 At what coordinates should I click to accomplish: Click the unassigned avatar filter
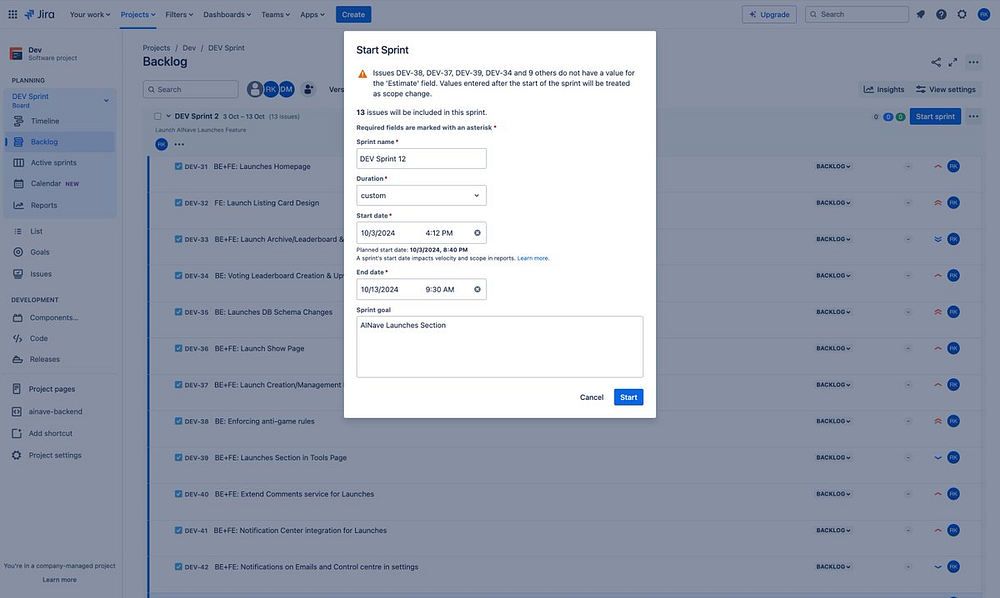pyautogui.click(x=254, y=89)
